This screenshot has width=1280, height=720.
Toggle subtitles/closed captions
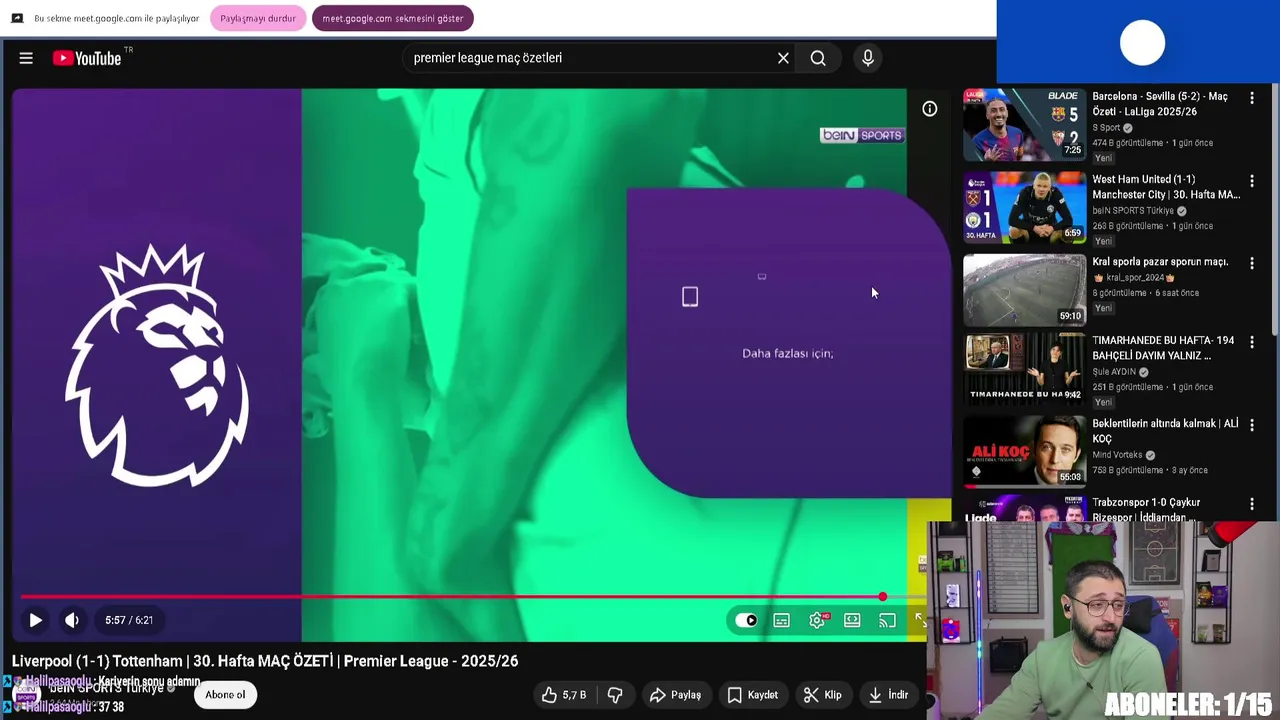click(782, 620)
